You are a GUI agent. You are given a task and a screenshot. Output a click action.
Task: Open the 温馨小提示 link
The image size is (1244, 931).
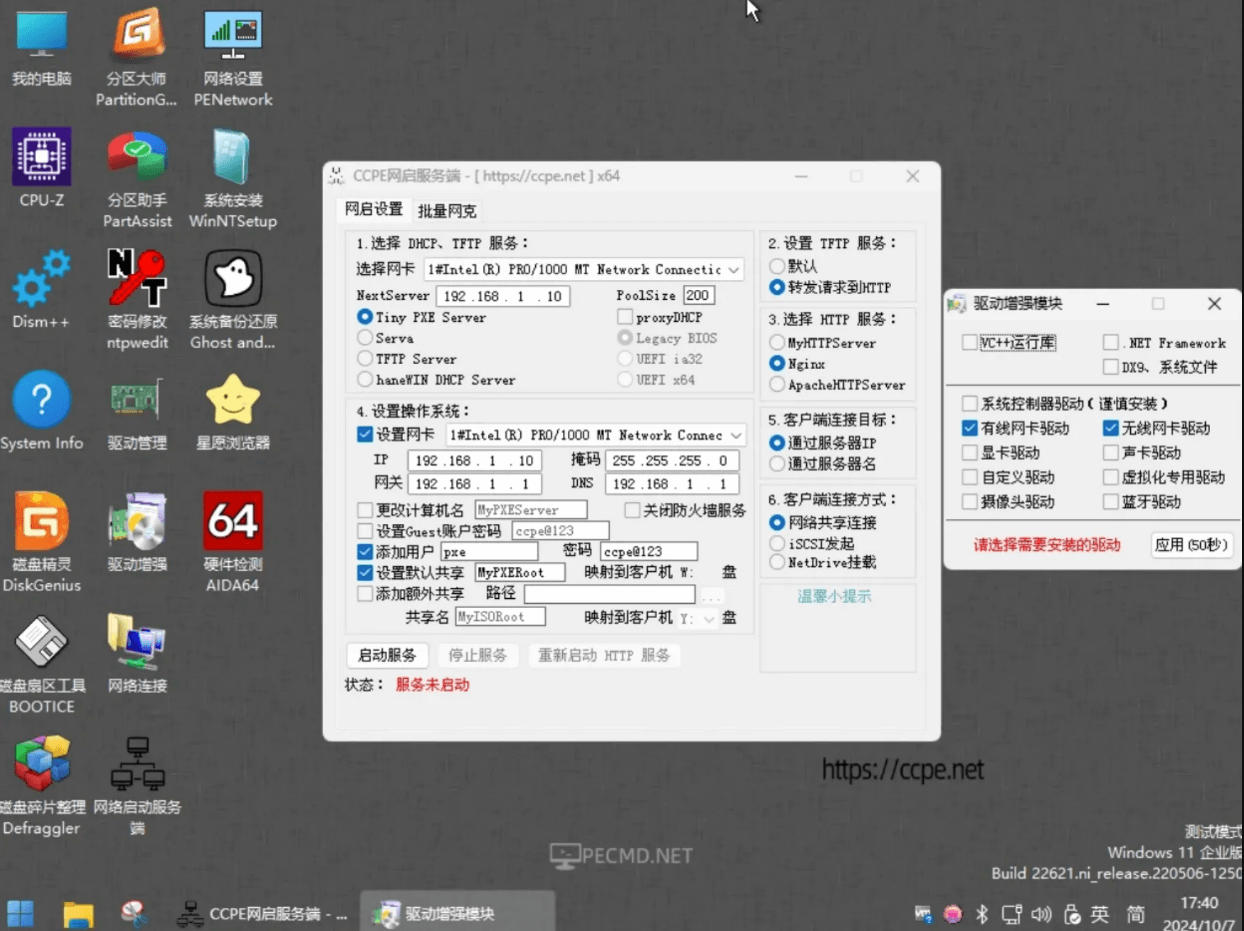click(x=834, y=597)
